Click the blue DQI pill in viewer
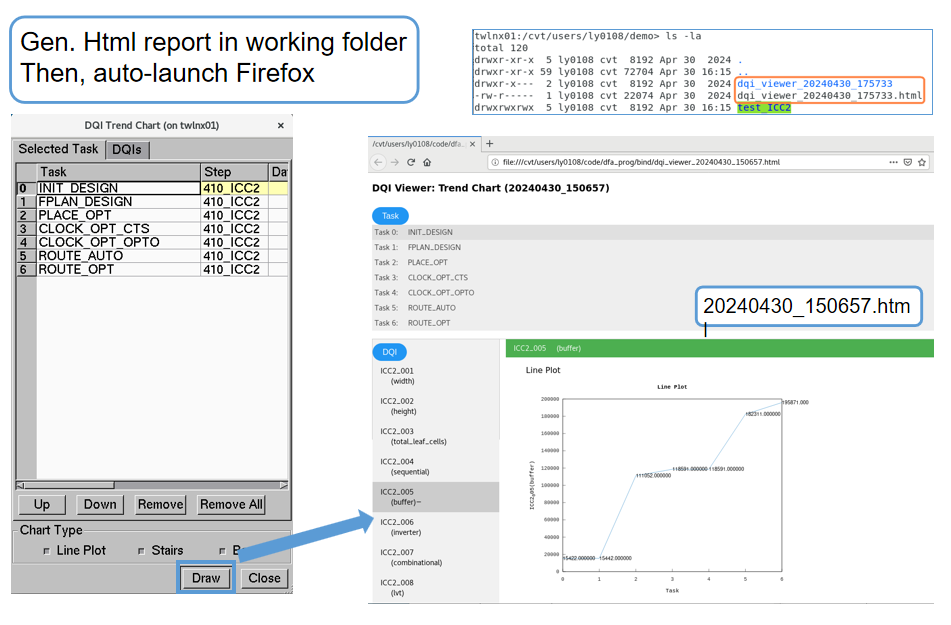The height and width of the screenshot is (625, 951). pyautogui.click(x=389, y=352)
